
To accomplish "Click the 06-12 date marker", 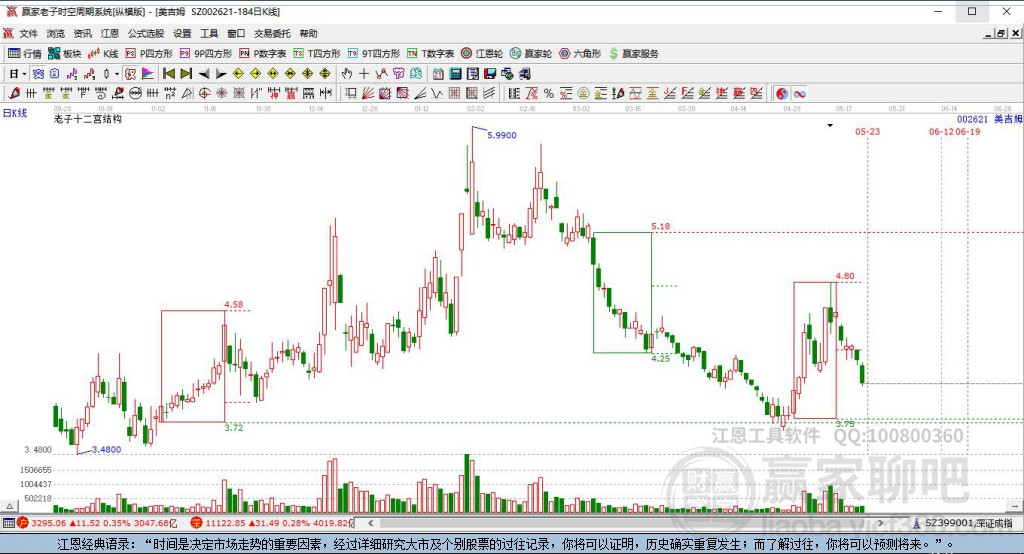I will coord(941,132).
